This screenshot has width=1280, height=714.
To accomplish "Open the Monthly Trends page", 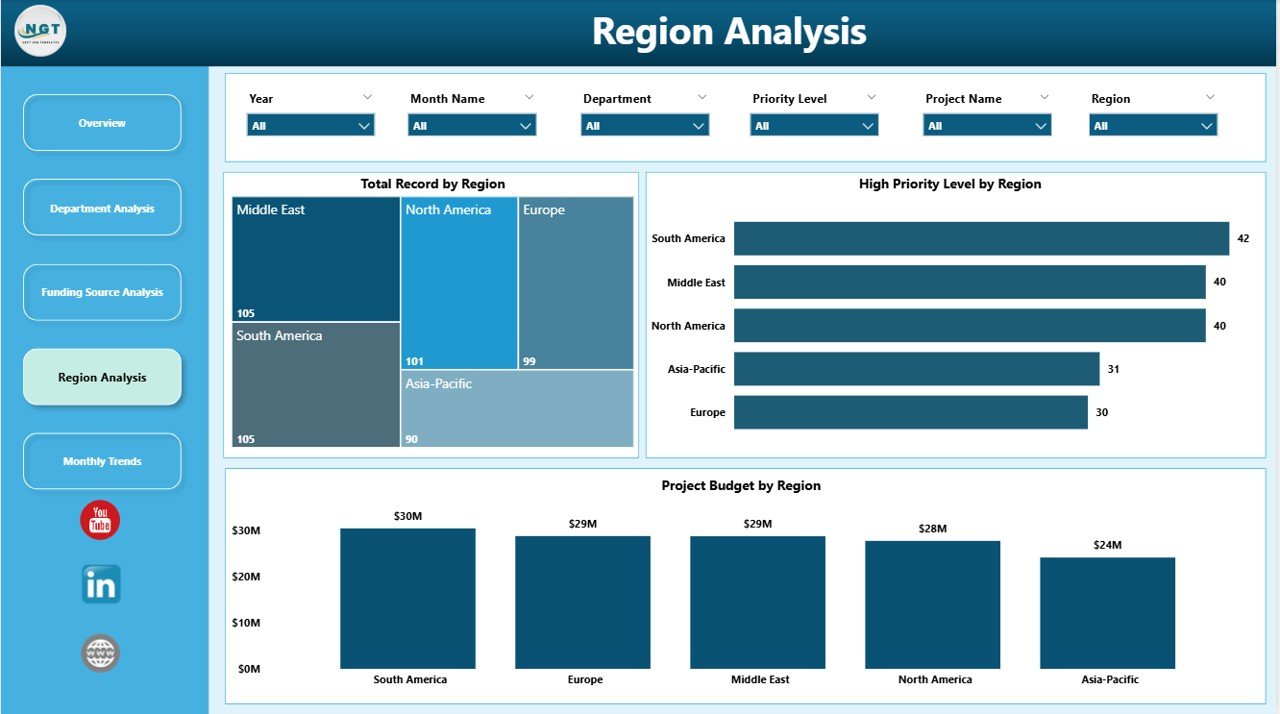I will click(102, 461).
